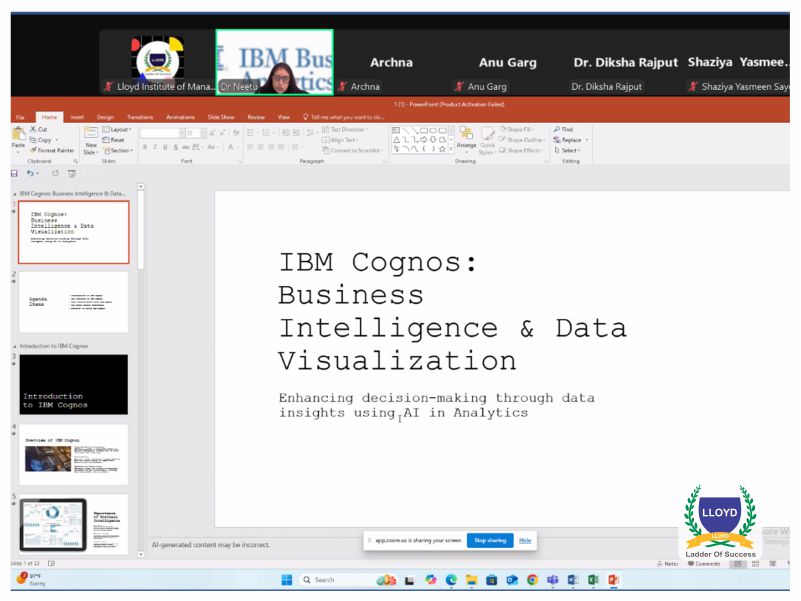
Task: Click the Cut scissors command
Action: (39, 129)
